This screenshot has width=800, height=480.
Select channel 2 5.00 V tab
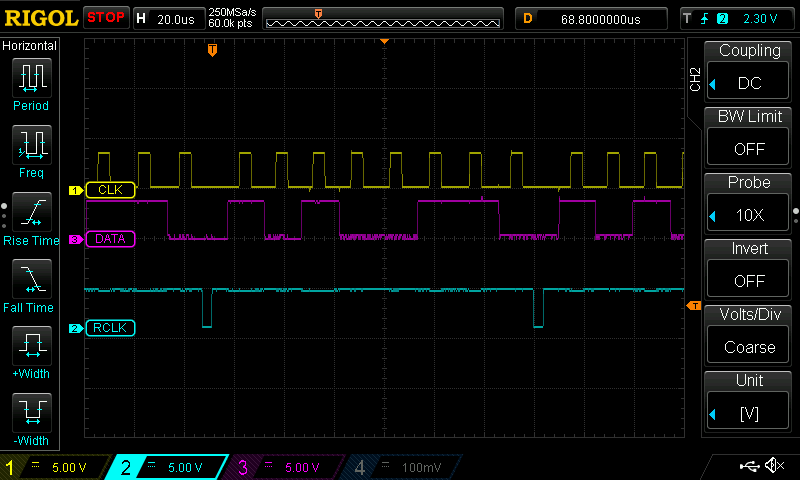167,467
